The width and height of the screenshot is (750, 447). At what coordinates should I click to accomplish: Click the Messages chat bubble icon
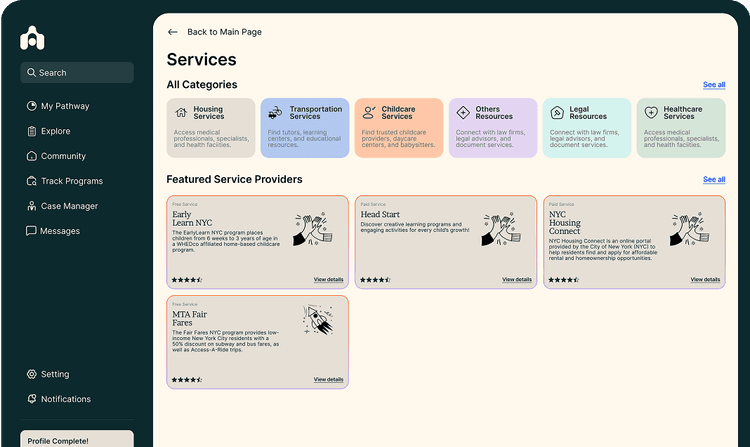click(31, 231)
